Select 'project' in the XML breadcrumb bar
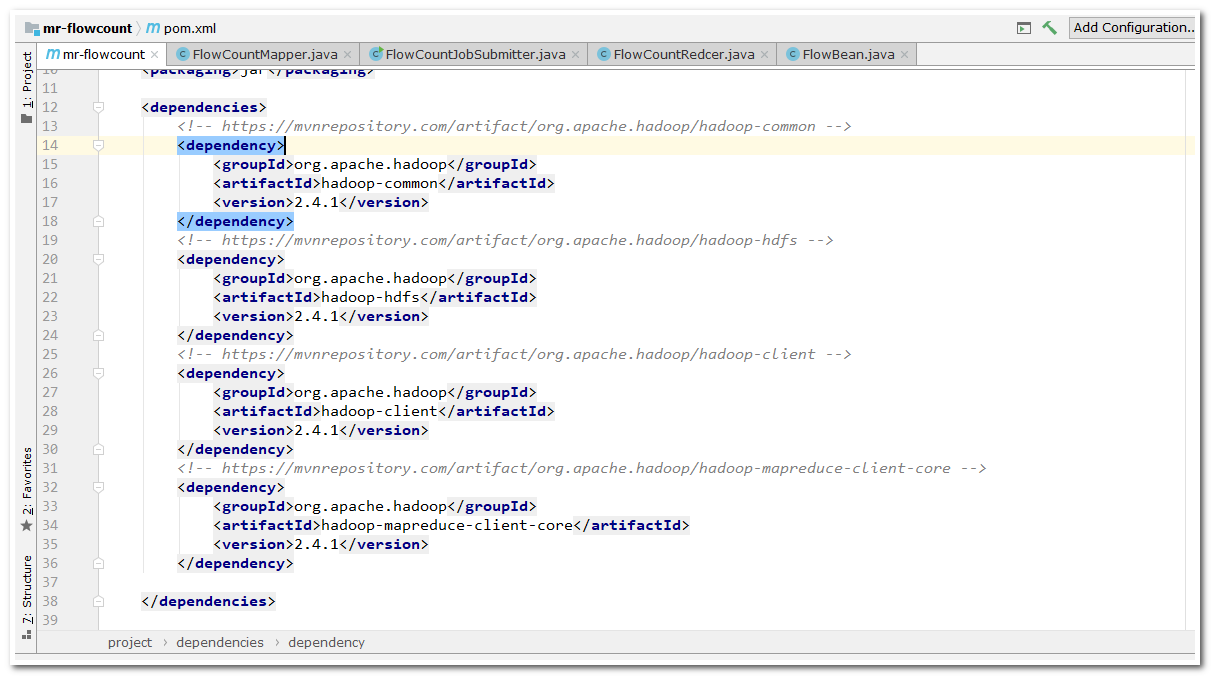 pos(130,642)
